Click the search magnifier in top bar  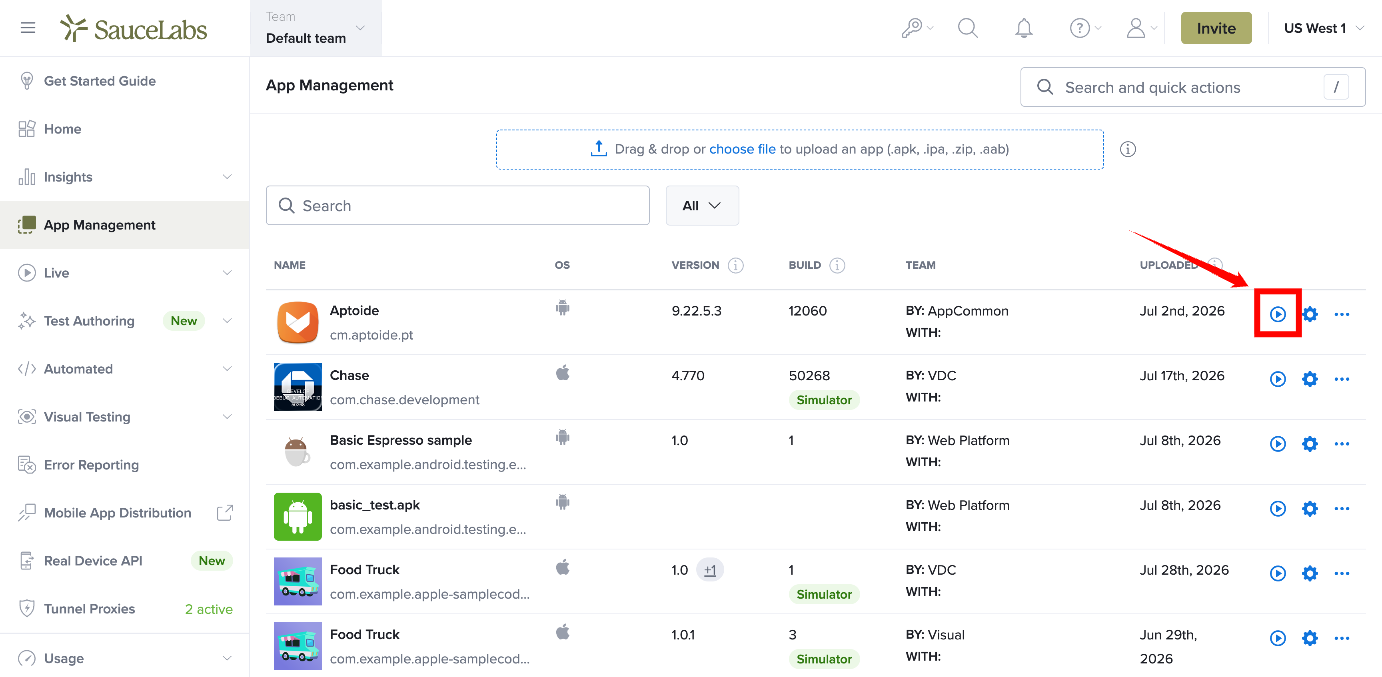pyautogui.click(x=968, y=28)
